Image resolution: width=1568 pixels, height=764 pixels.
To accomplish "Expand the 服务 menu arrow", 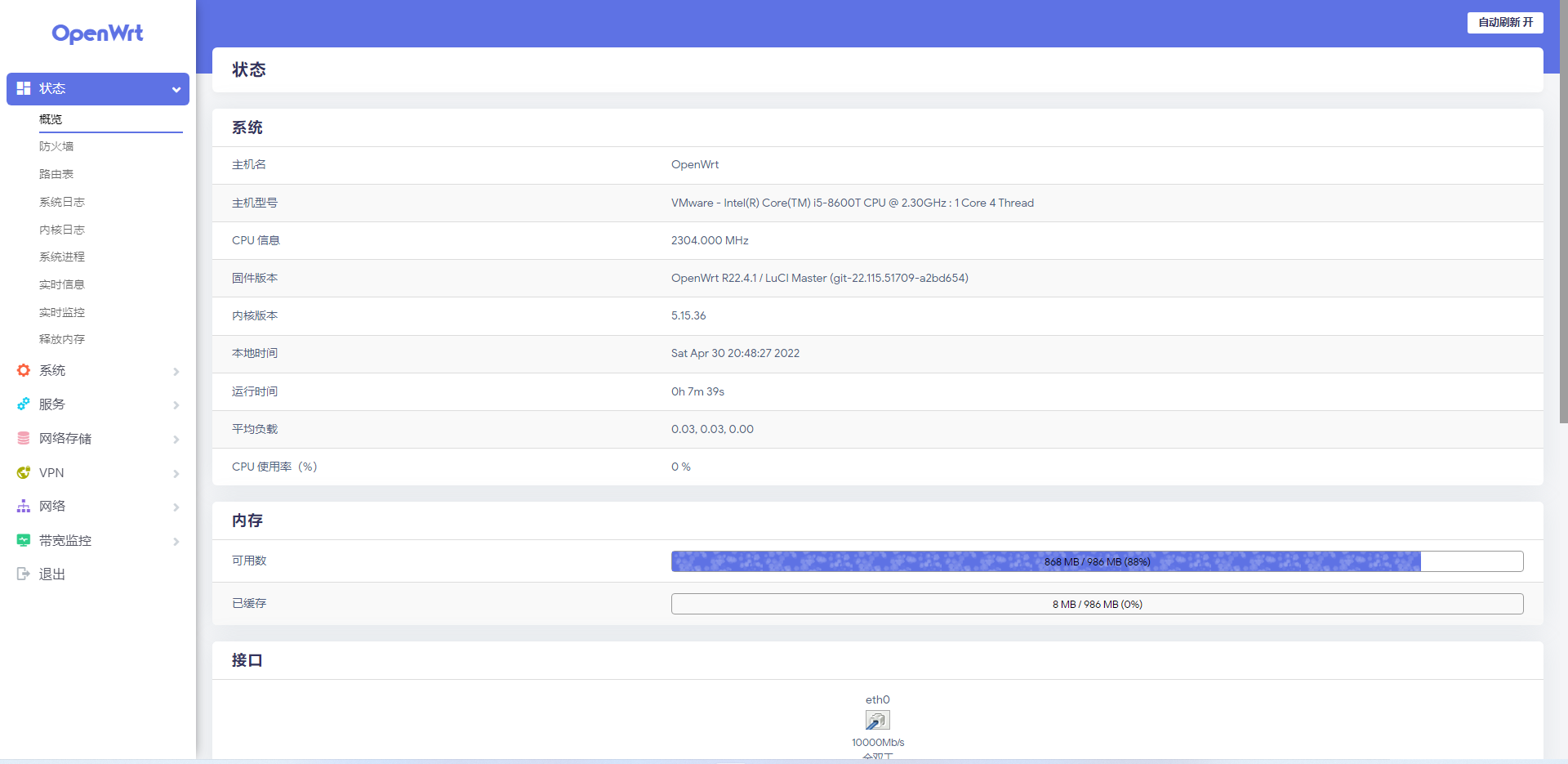I will [x=176, y=405].
